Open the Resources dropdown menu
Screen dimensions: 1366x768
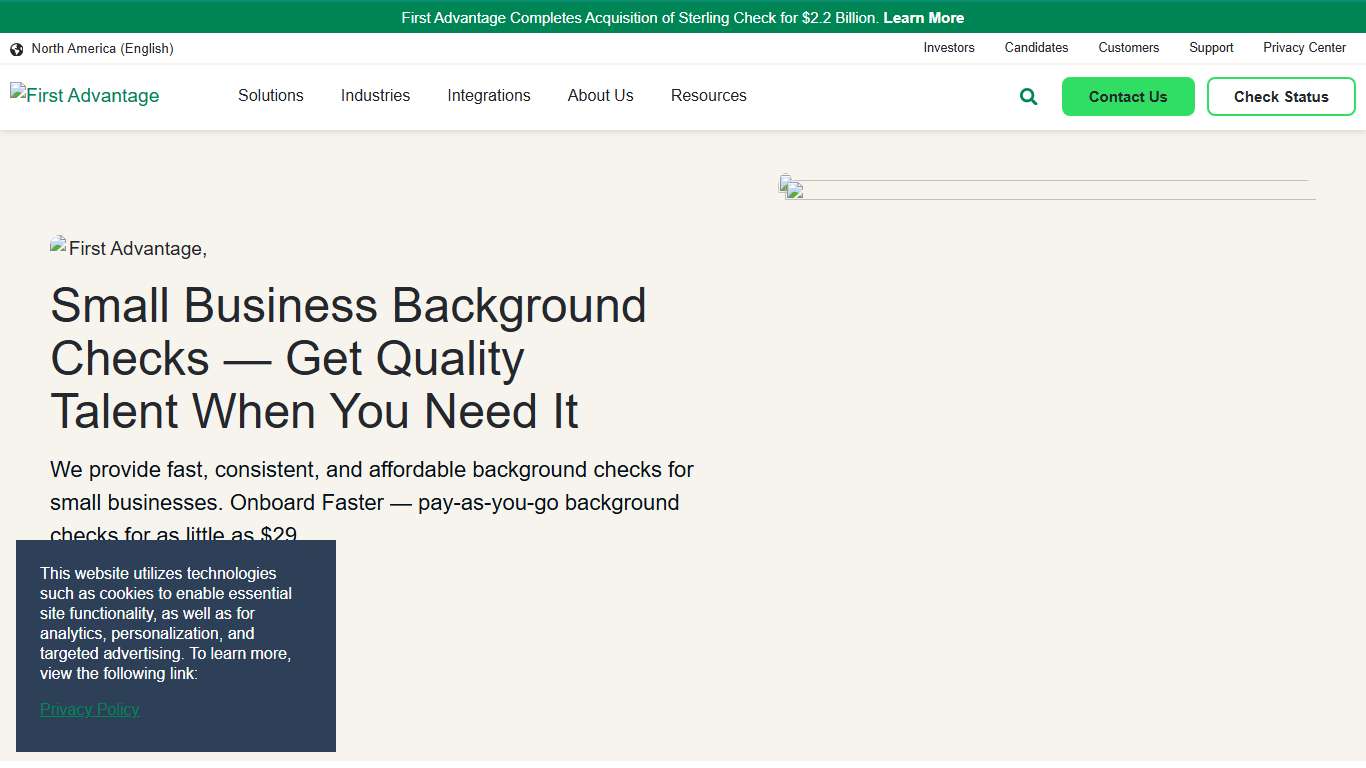(708, 95)
